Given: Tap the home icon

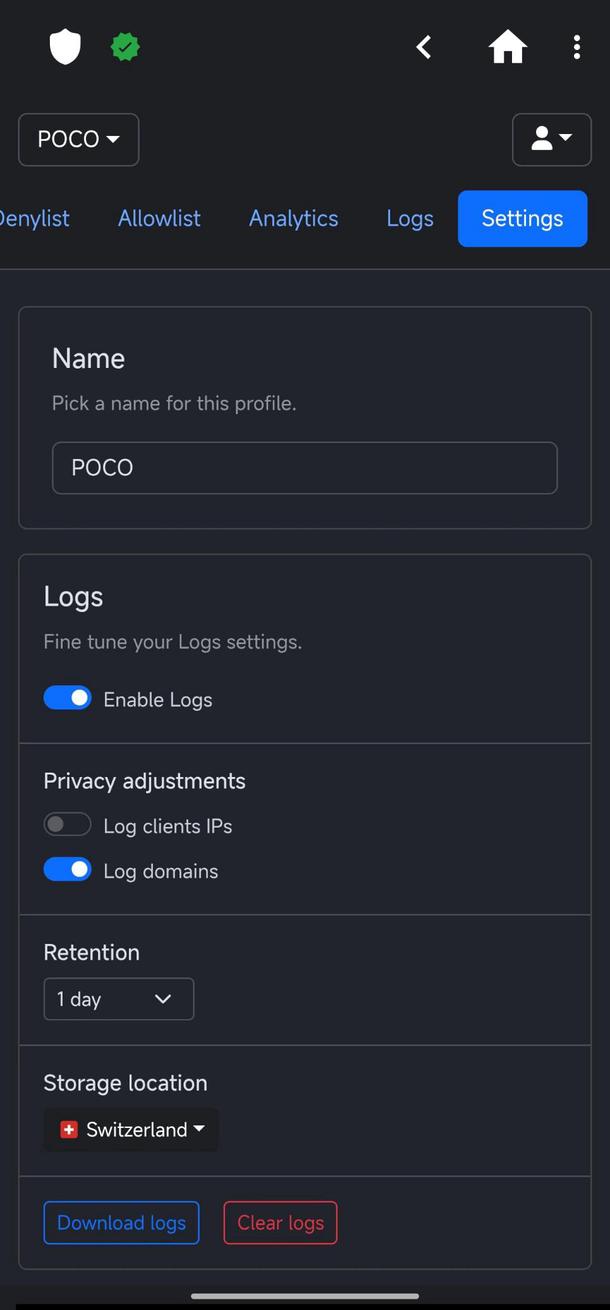Looking at the screenshot, I should coord(507,47).
